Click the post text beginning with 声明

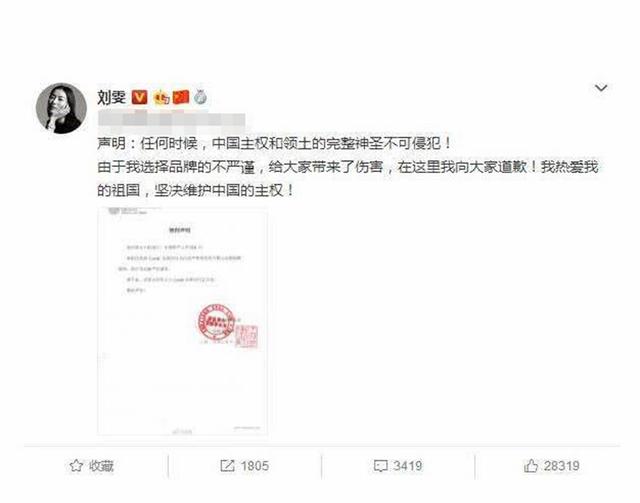coord(347,167)
